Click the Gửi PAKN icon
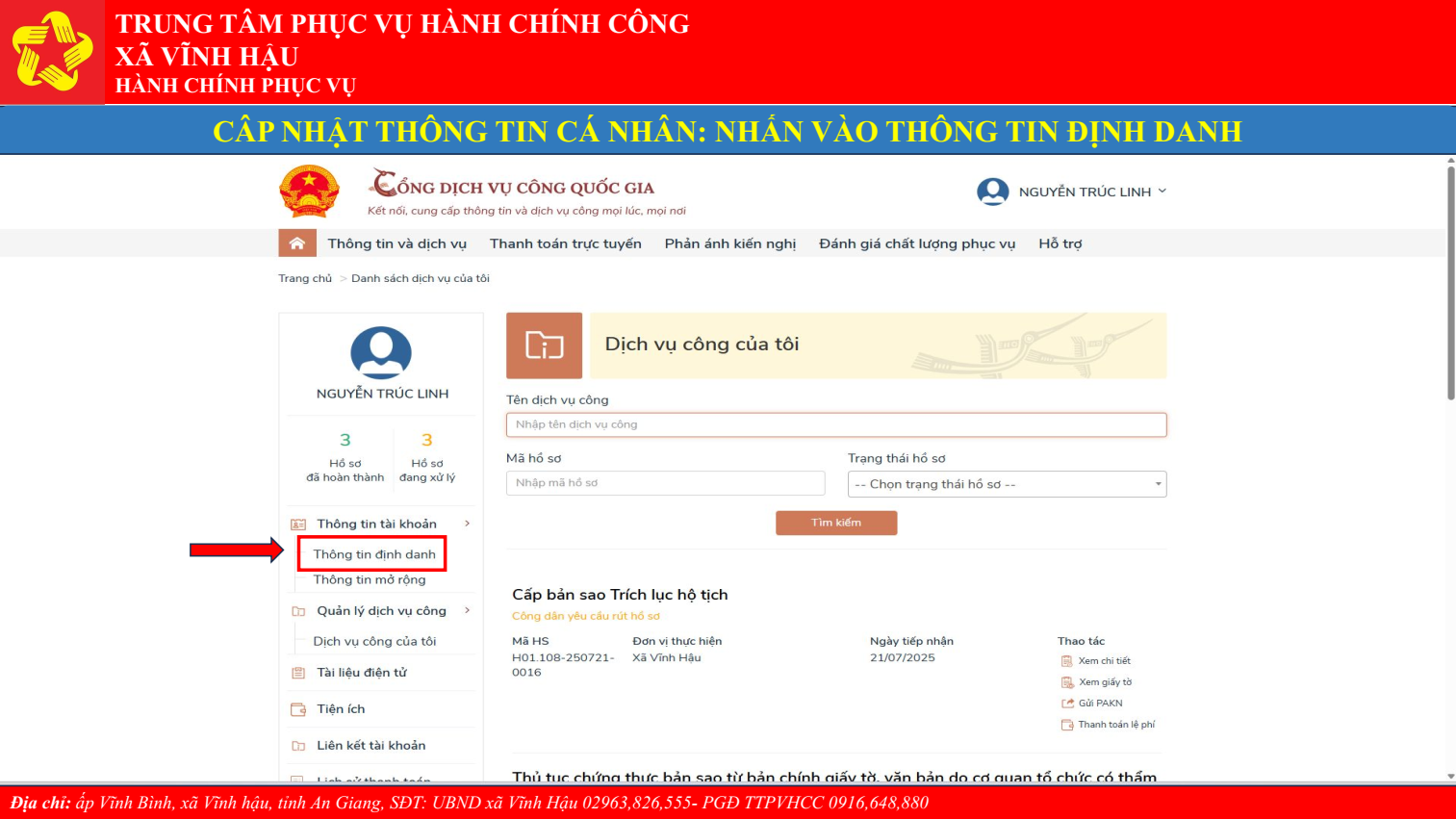This screenshot has width=1456, height=819. pyautogui.click(x=1066, y=704)
